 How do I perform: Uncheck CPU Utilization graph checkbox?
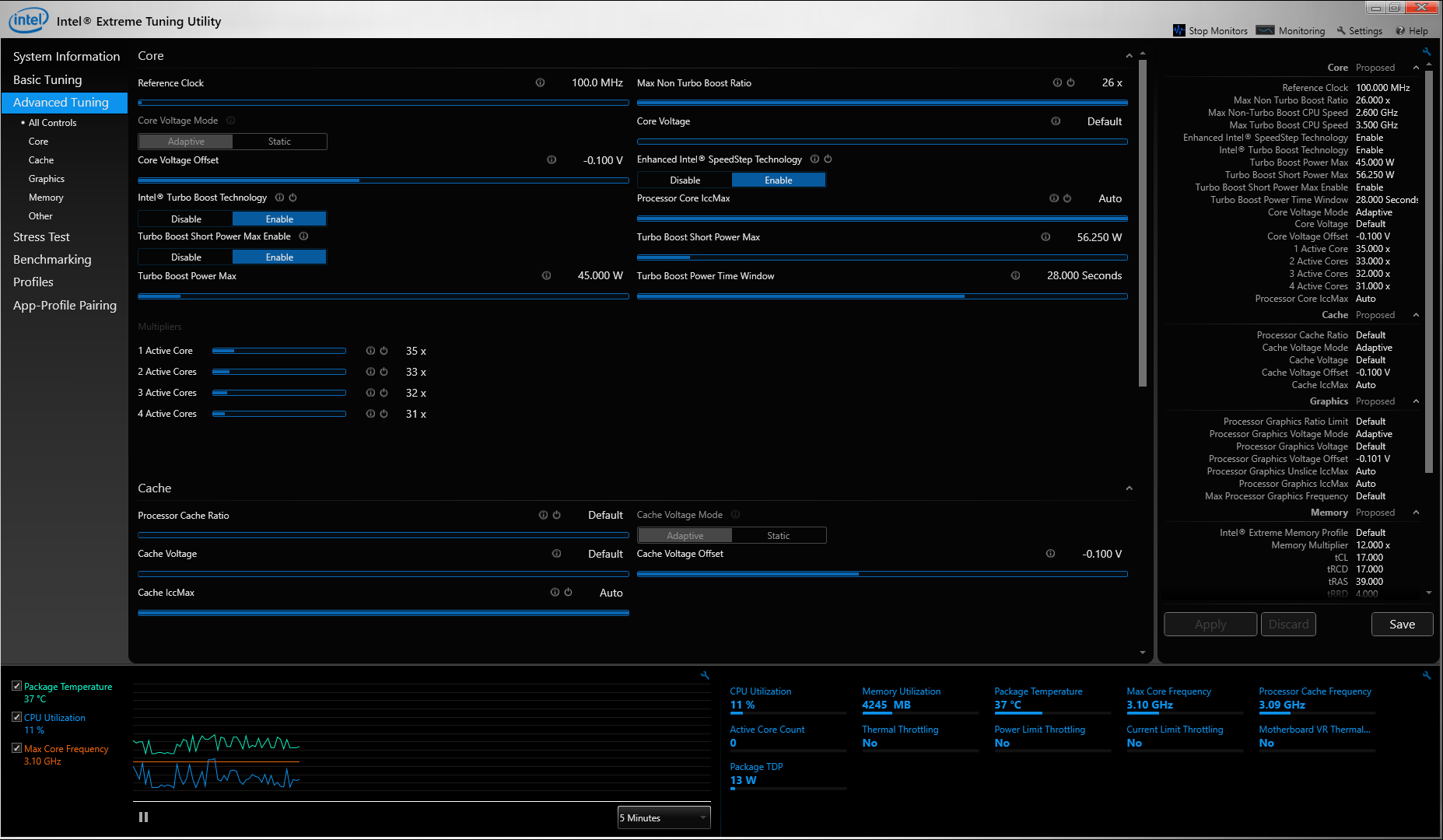(16, 717)
